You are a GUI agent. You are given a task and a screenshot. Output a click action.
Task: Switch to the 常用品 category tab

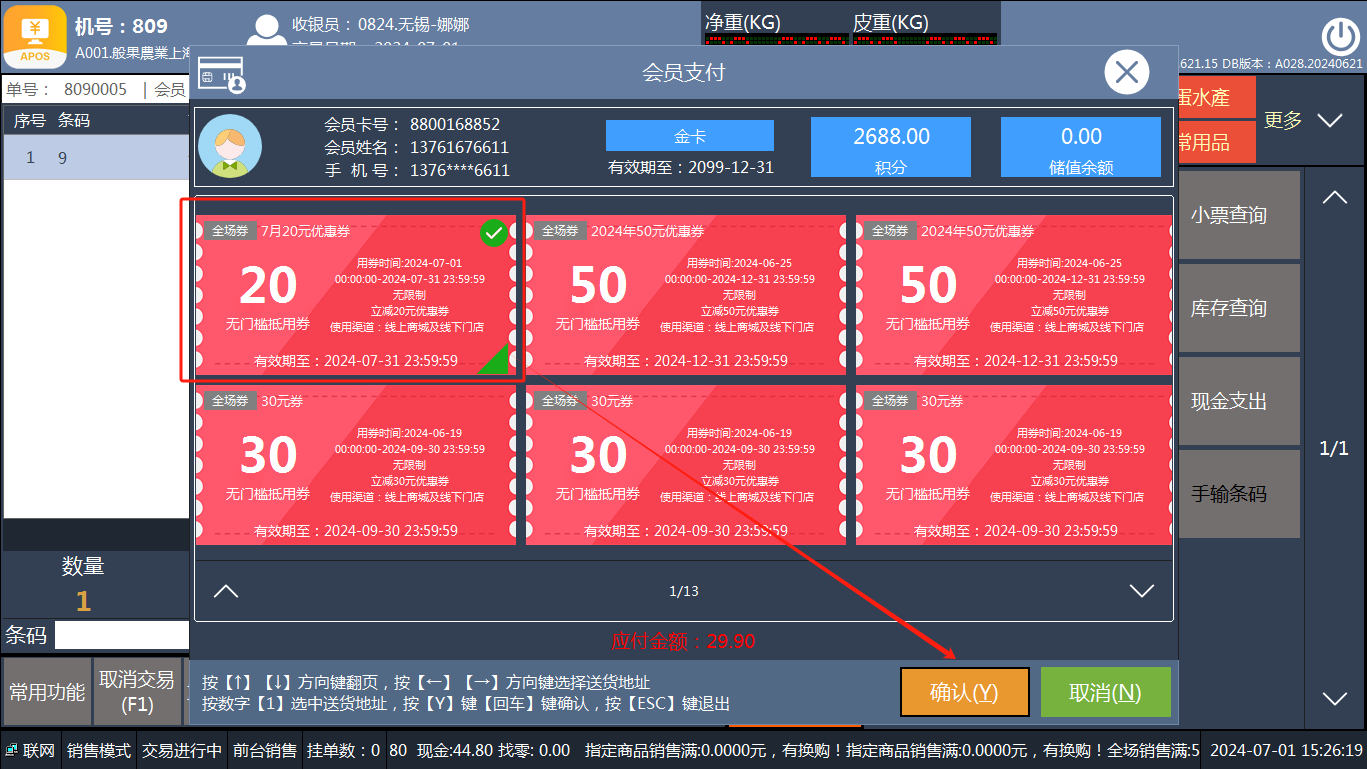pos(1217,142)
